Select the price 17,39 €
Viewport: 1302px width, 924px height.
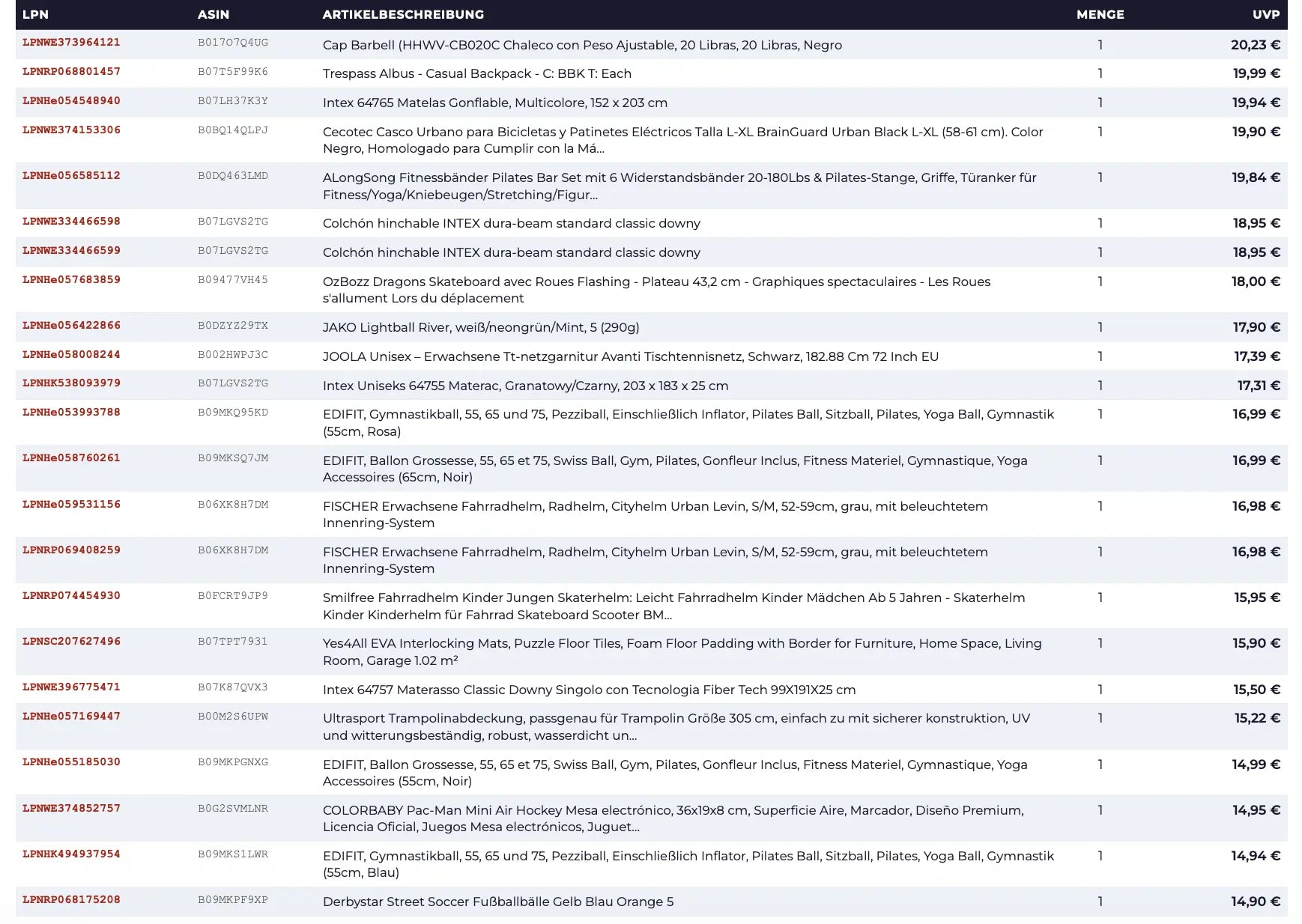click(1257, 356)
